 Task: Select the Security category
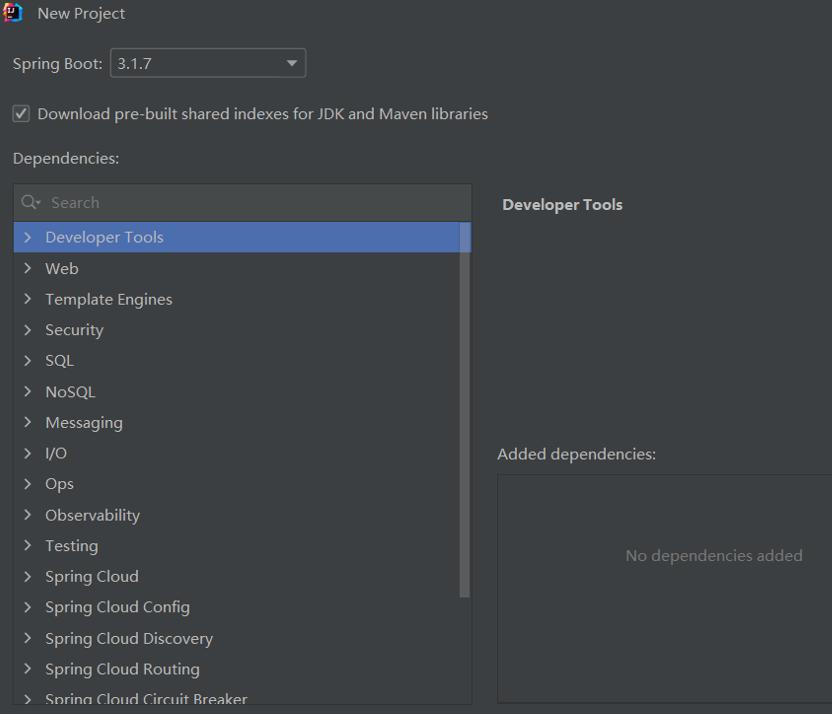[x=74, y=330]
